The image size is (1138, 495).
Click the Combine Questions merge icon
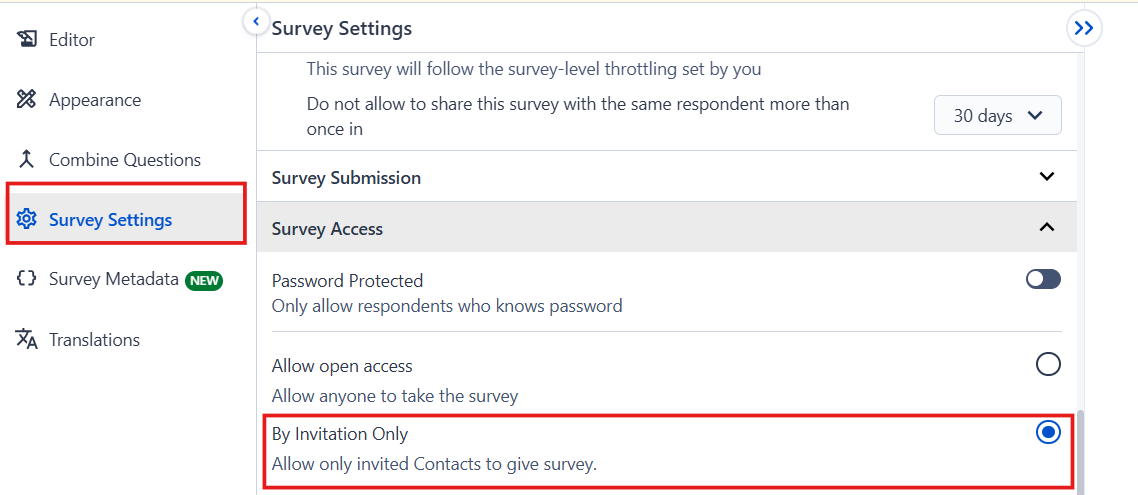pyautogui.click(x=27, y=160)
